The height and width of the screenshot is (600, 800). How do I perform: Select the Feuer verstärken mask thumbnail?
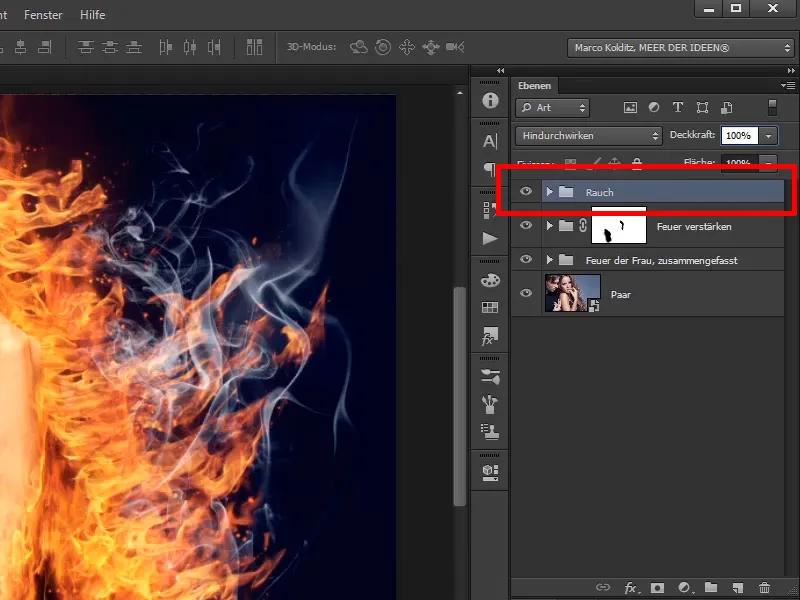coord(619,225)
